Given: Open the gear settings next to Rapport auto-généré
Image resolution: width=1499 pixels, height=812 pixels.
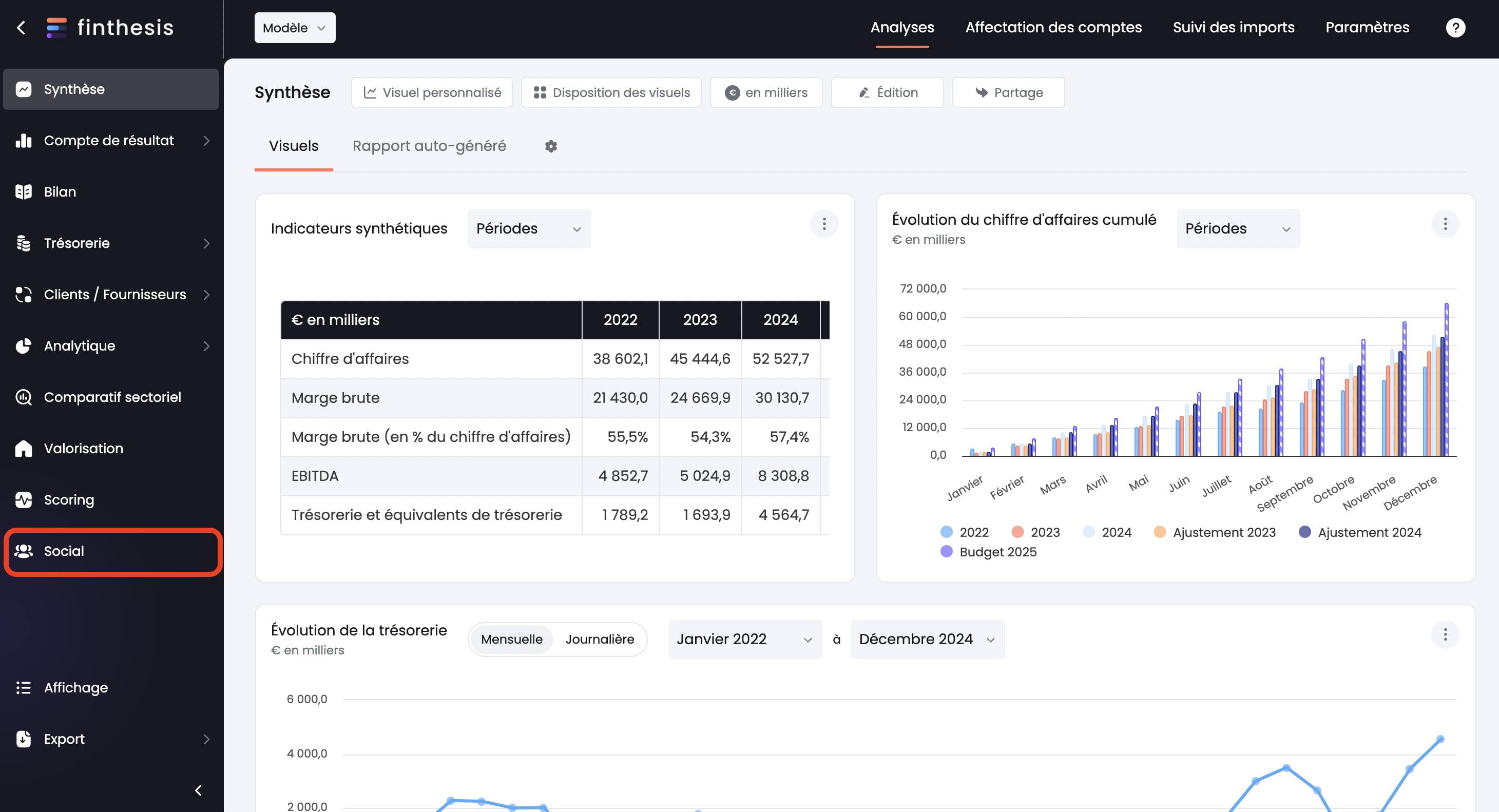Looking at the screenshot, I should click(550, 146).
